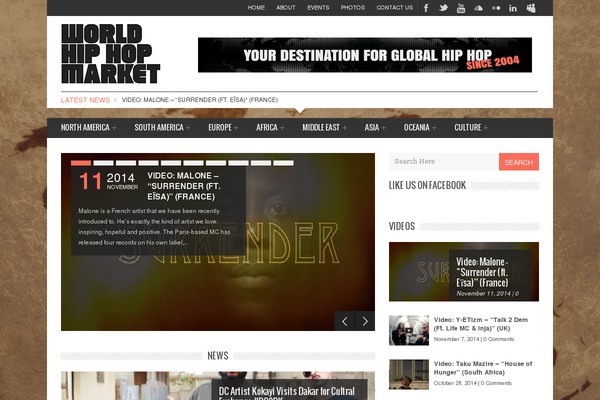Expand the Middle East menu
Viewport: 600px width, 400px height.
coord(324,127)
